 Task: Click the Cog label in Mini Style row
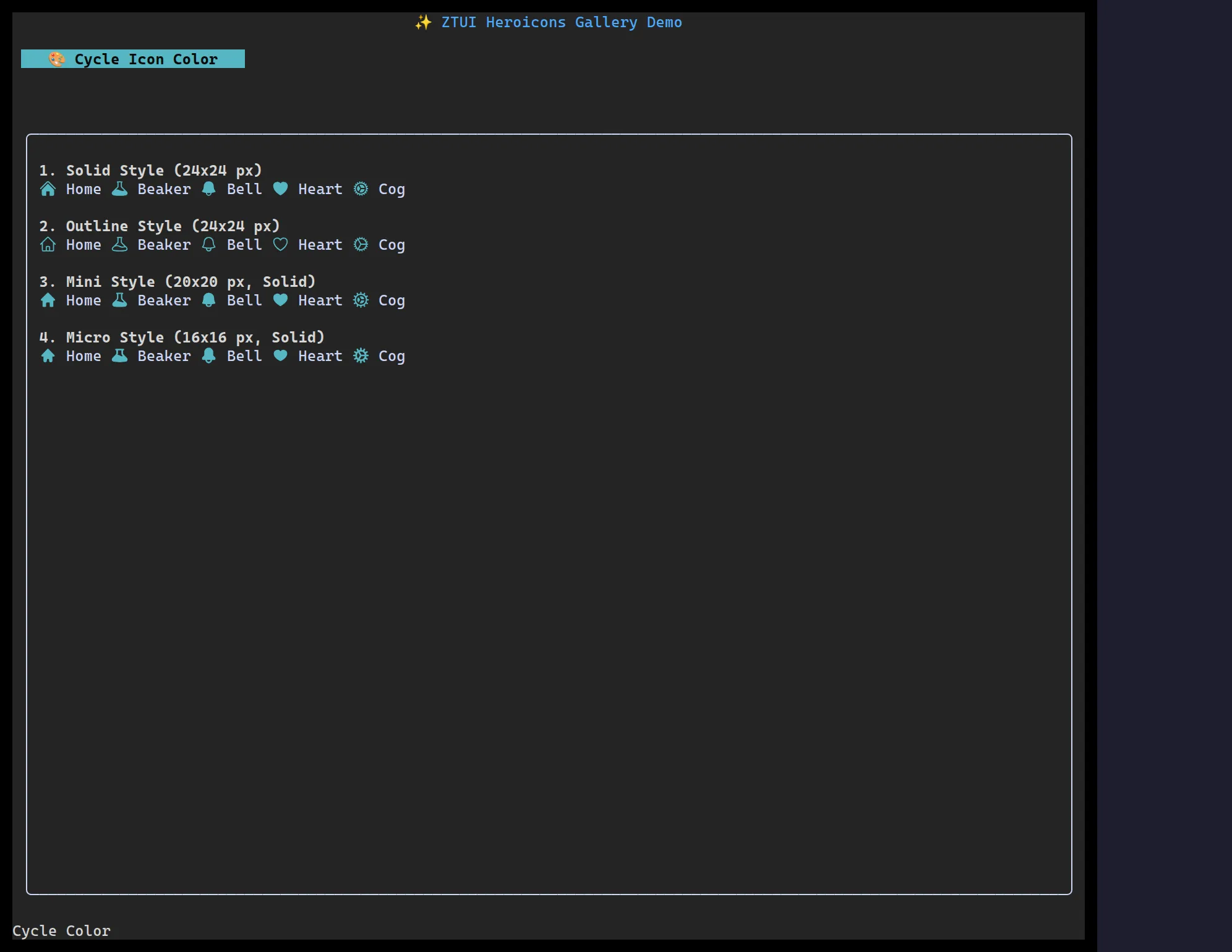pos(391,301)
